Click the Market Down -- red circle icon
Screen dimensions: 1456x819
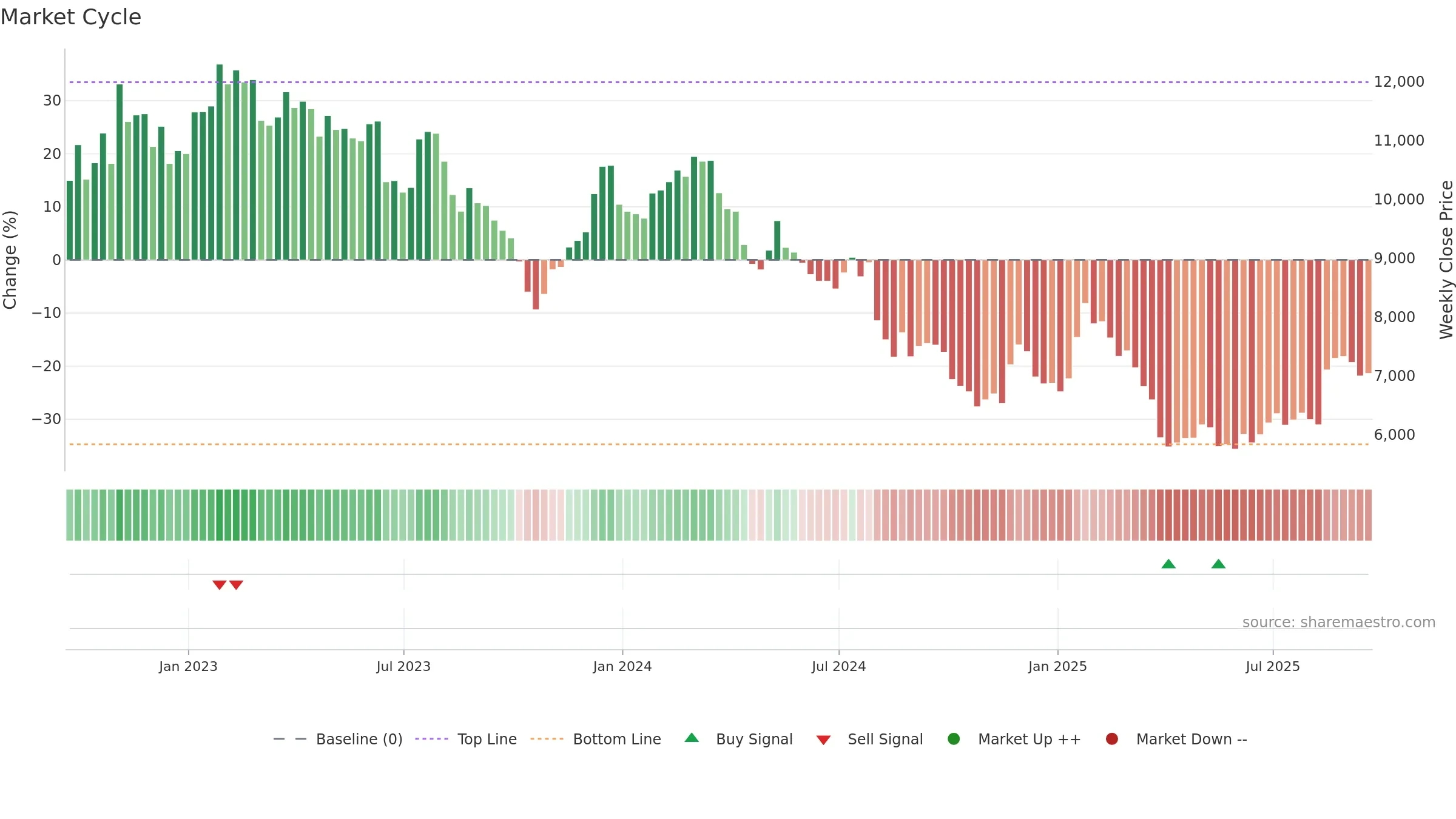coord(1112,739)
